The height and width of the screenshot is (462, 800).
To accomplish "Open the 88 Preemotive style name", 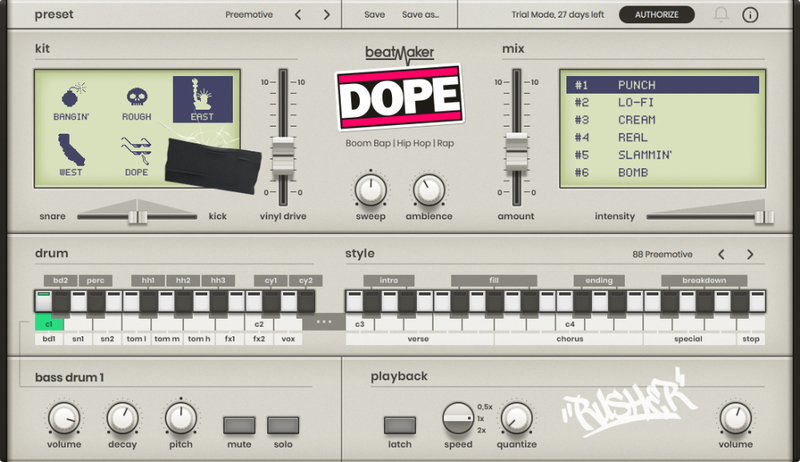I will click(x=662, y=254).
